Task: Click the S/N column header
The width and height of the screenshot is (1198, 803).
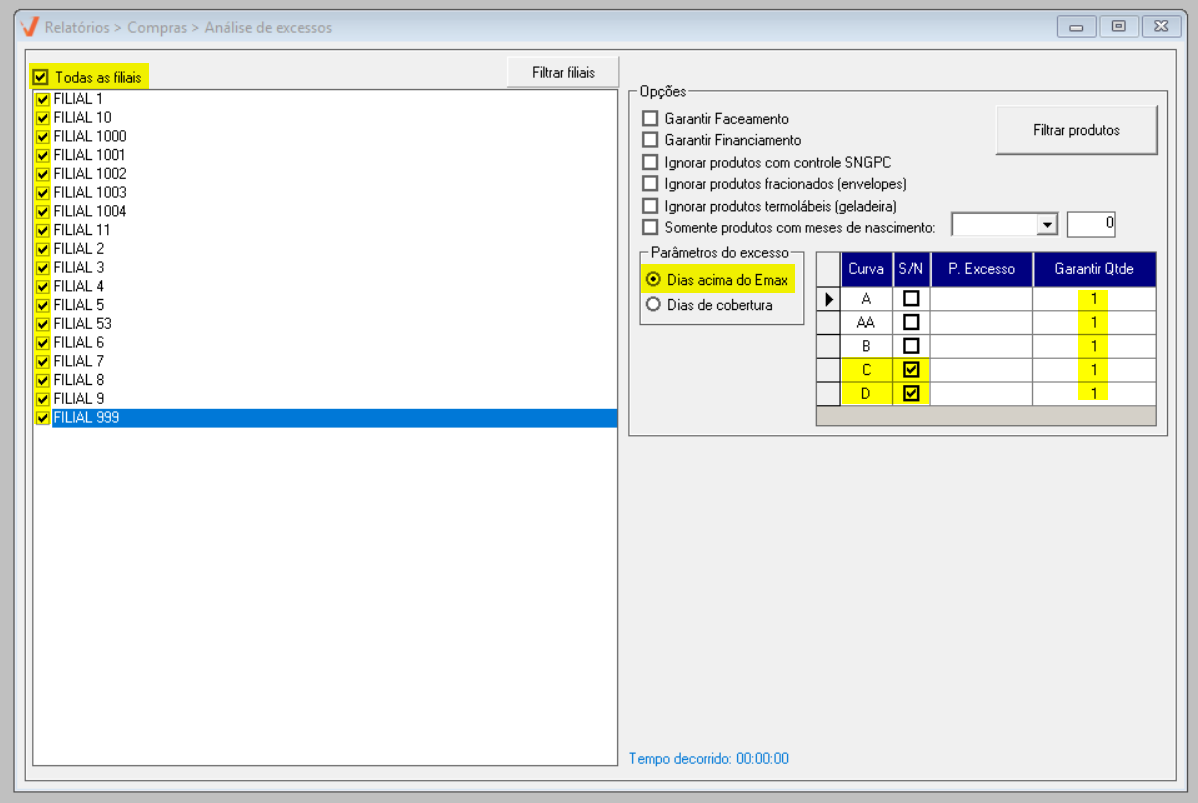Action: (x=911, y=269)
